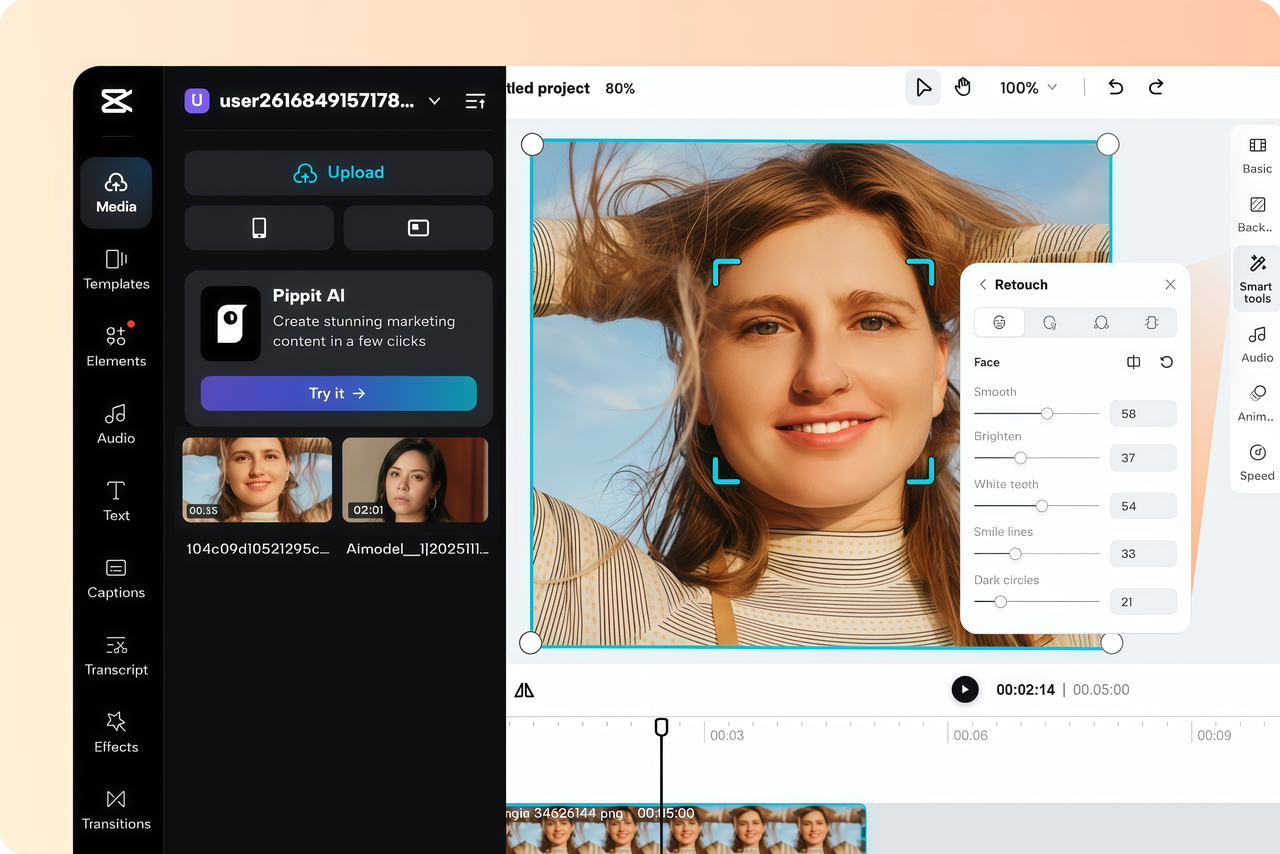Open the Media panel in the sidebar
Viewport: 1280px width, 854px height.
116,192
